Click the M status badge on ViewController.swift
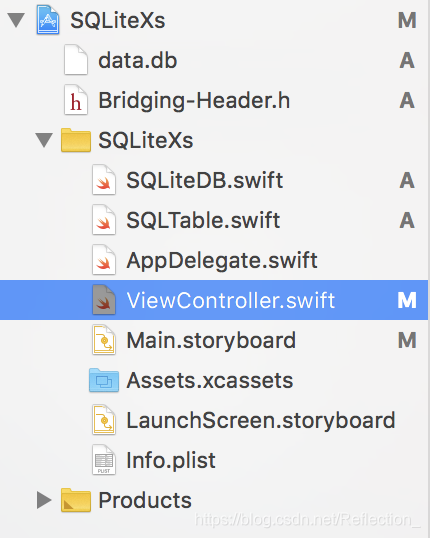 pos(407,300)
